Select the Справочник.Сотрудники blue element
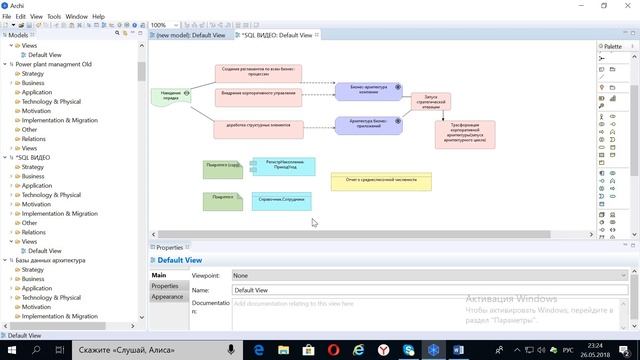 282,202
